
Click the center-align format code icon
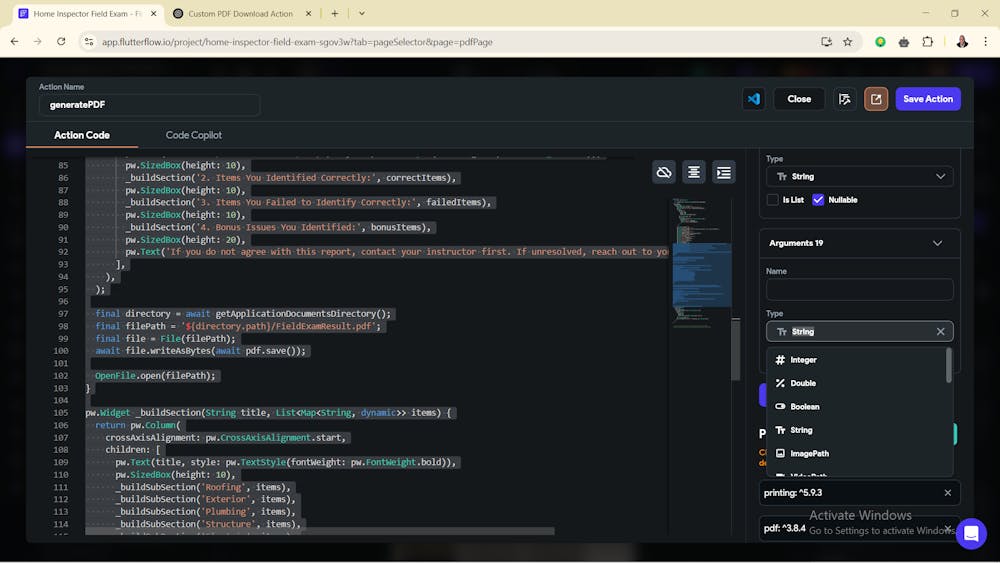[x=693, y=172]
